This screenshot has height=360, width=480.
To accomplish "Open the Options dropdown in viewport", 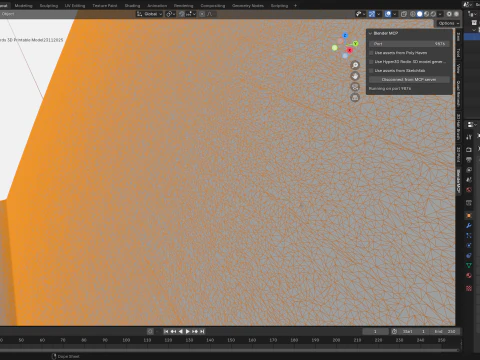I will coord(449,23).
